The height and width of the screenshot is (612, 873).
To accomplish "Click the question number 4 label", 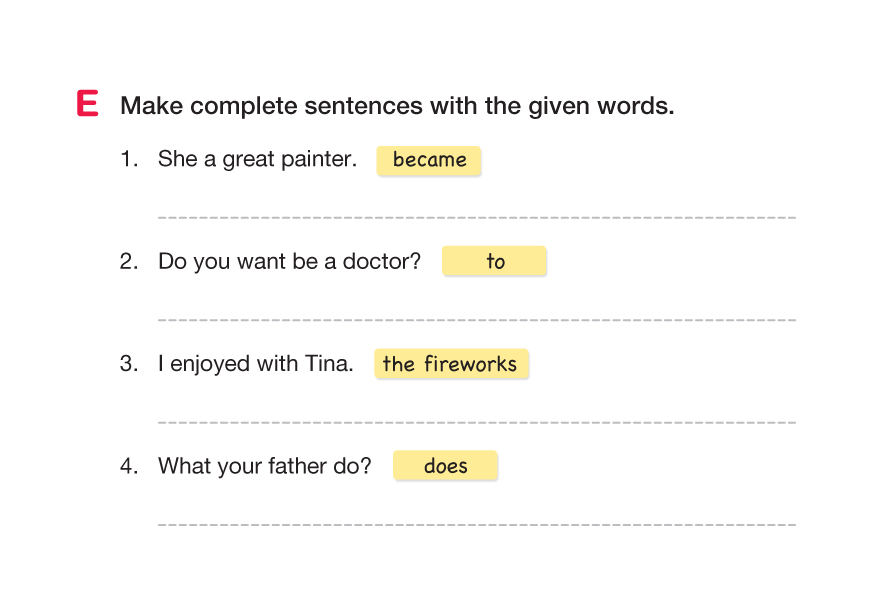I will (x=128, y=466).
